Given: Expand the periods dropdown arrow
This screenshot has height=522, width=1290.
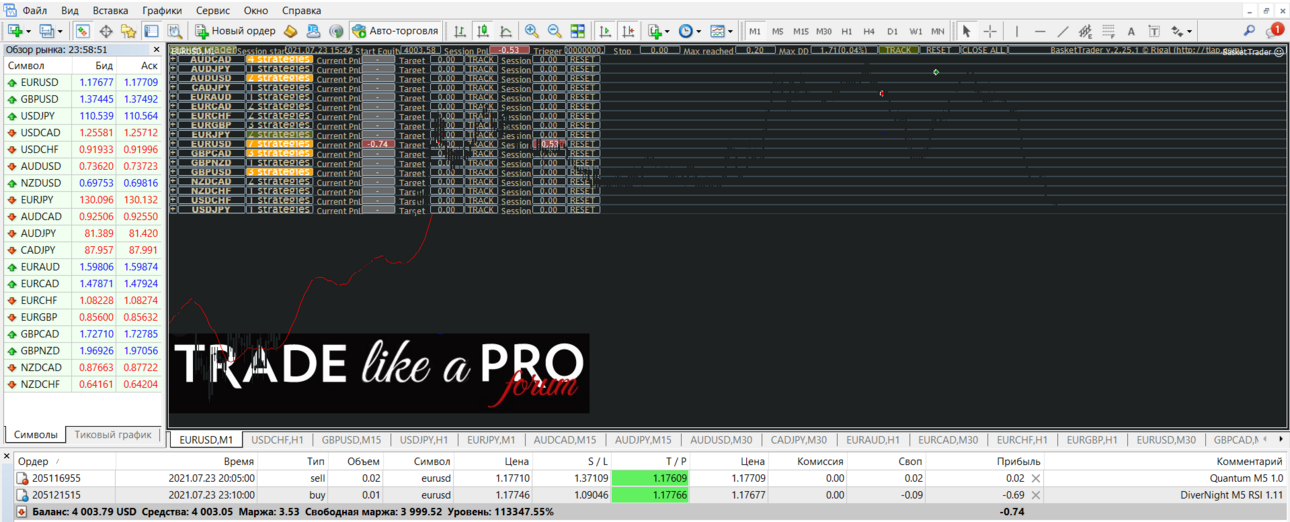Looking at the screenshot, I should pos(698,31).
